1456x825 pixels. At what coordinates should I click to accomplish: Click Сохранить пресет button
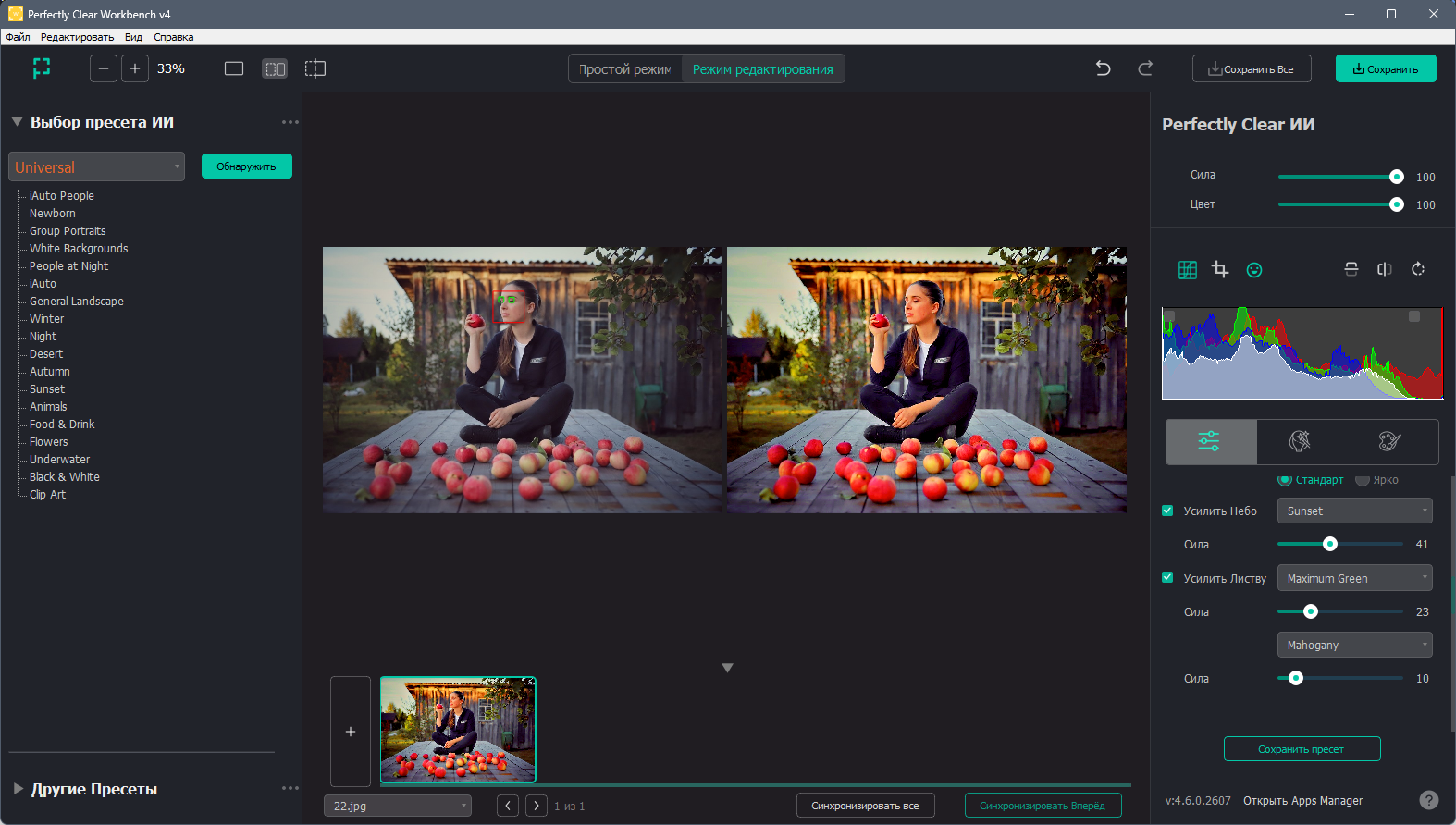click(1302, 749)
